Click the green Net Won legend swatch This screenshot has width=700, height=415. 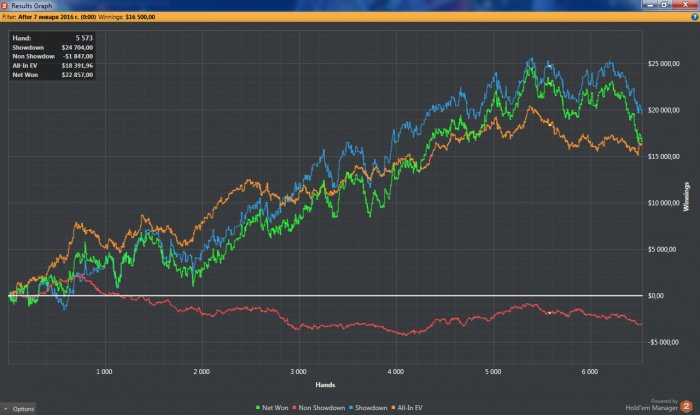click(258, 408)
